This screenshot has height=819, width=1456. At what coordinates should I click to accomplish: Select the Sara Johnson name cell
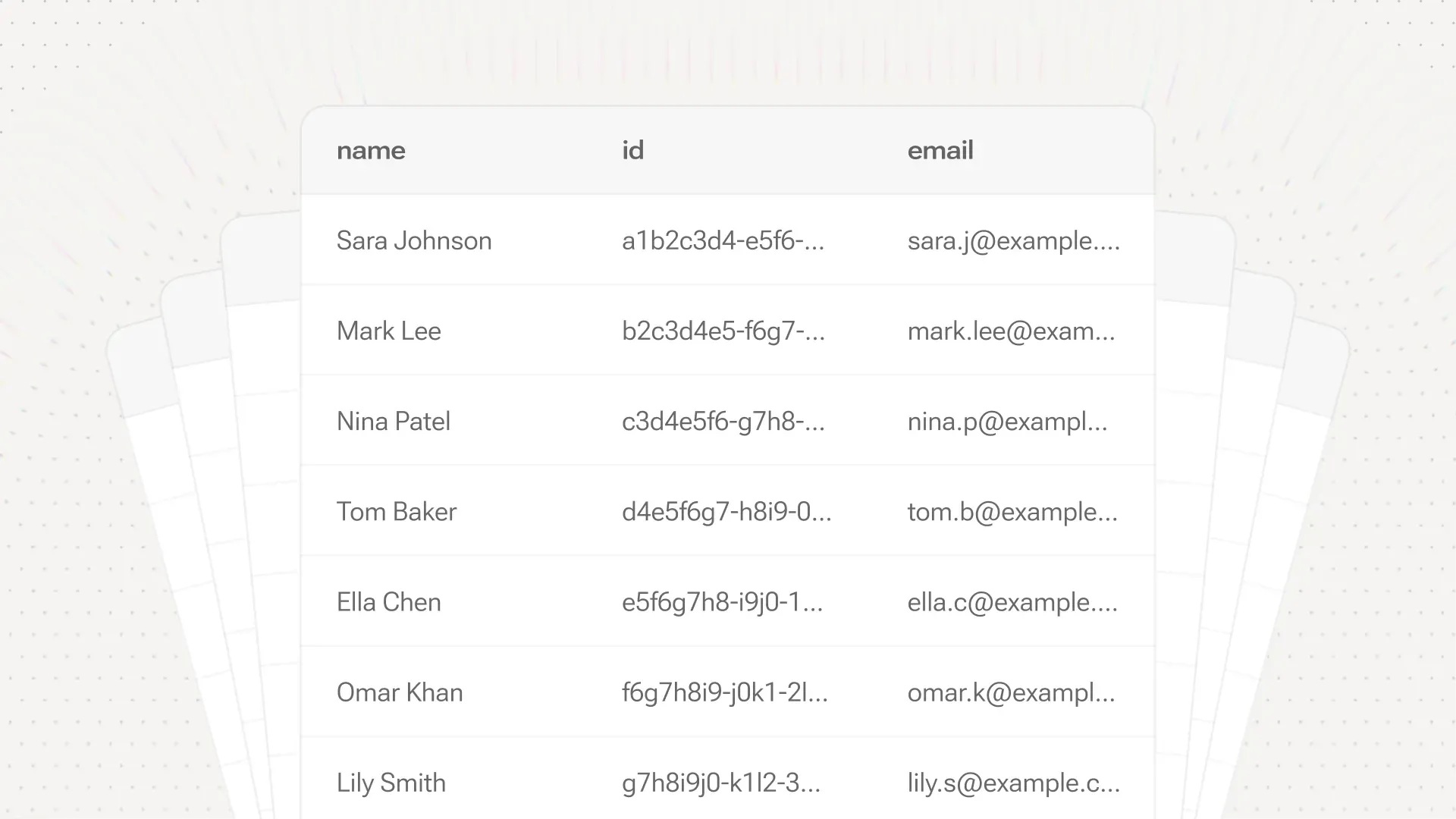click(414, 240)
